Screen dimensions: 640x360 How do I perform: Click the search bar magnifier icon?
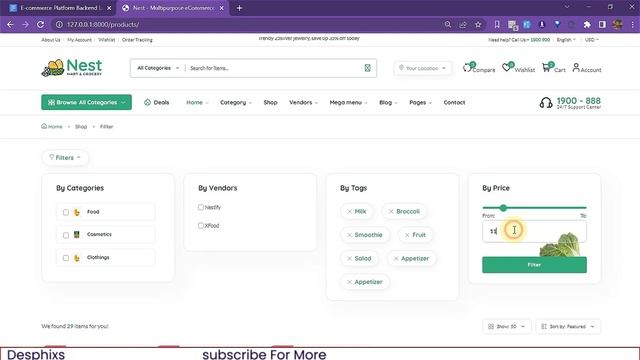click(367, 68)
